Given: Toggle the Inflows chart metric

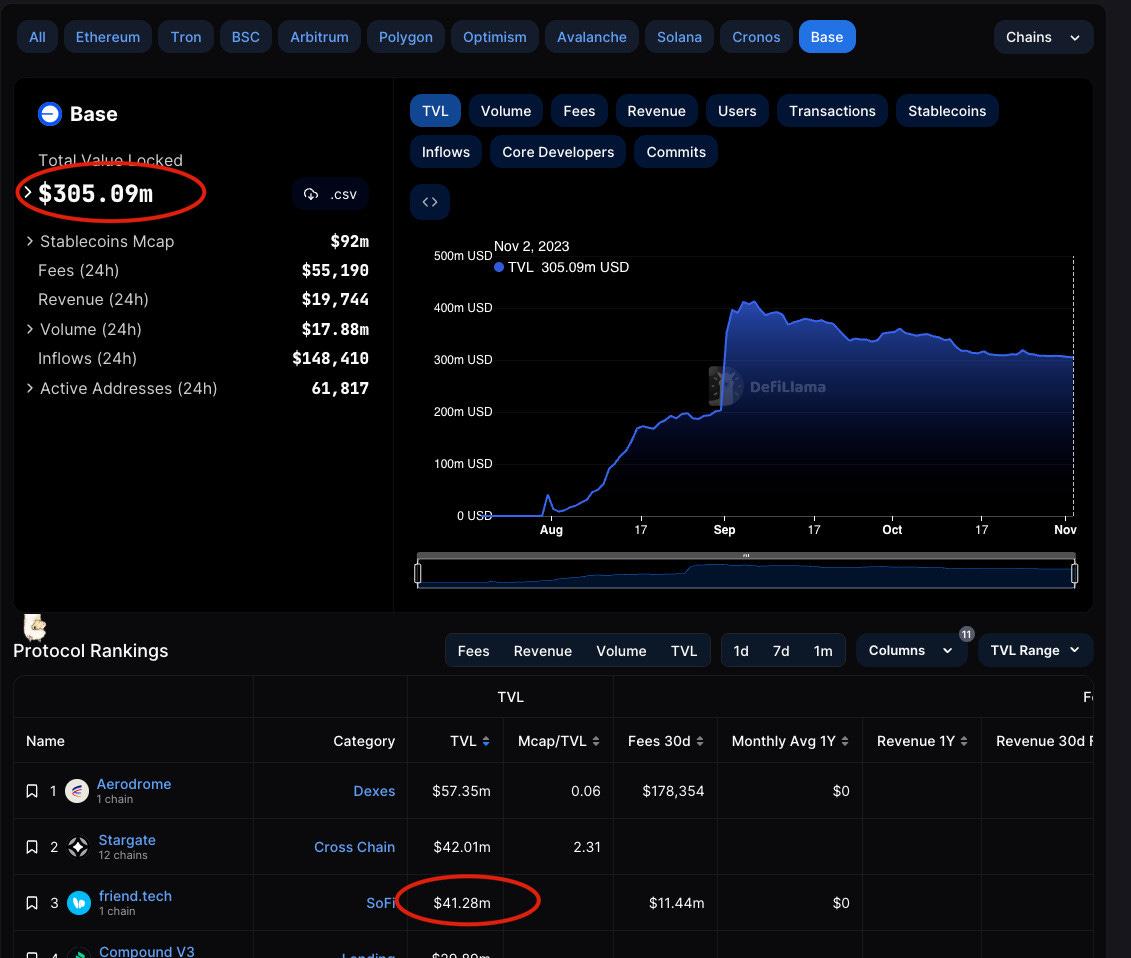Looking at the screenshot, I should [x=446, y=152].
